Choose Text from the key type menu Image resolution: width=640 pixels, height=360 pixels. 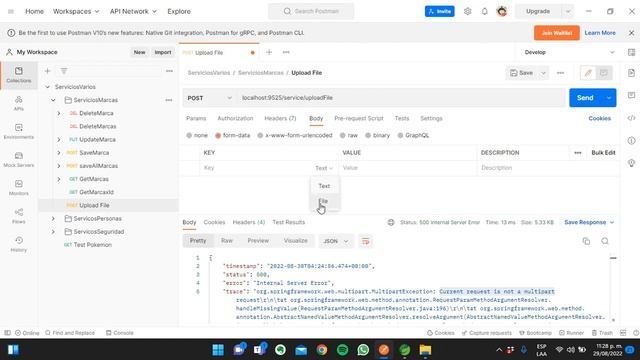[x=324, y=186]
